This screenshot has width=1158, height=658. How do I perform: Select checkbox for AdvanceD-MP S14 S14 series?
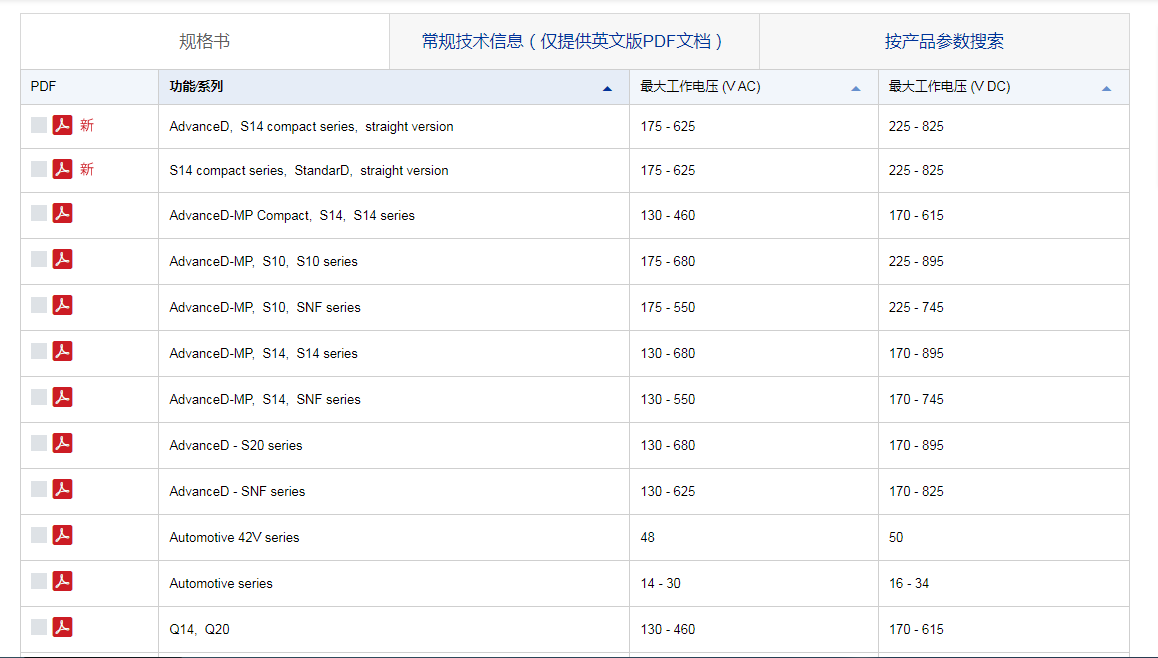[x=39, y=352]
